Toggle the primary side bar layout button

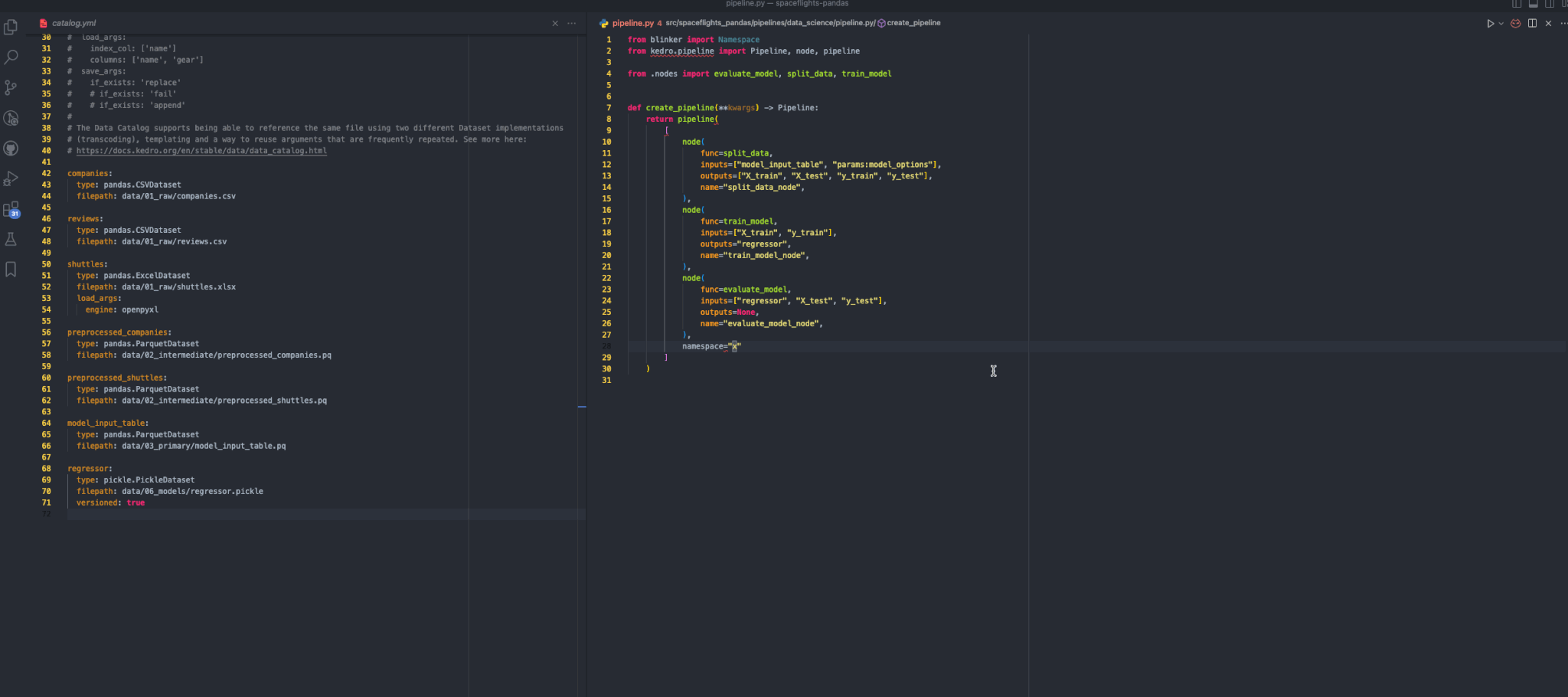tap(1516, 4)
